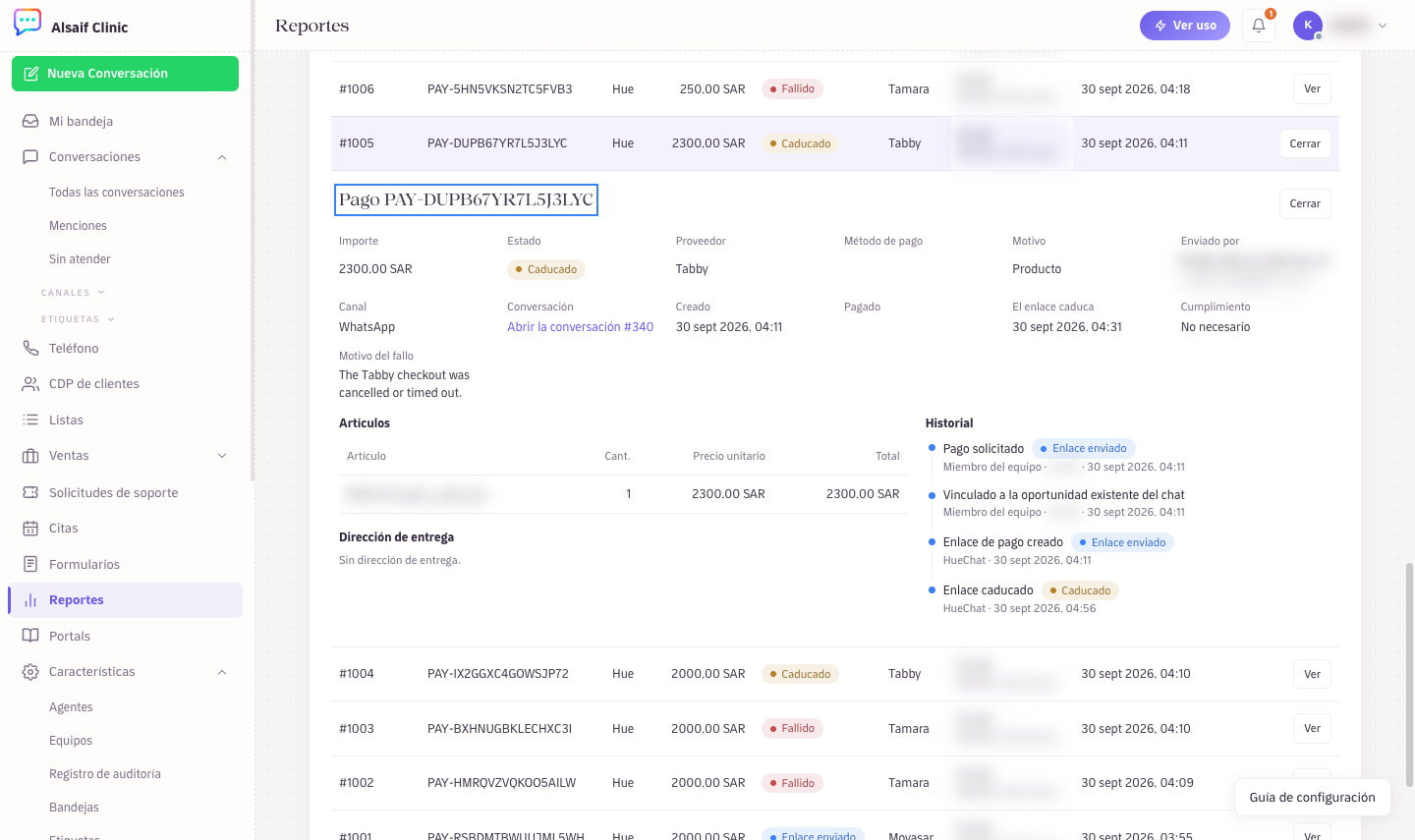
Task: Click the Mi bandeja inbox icon
Action: pyautogui.click(x=30, y=121)
